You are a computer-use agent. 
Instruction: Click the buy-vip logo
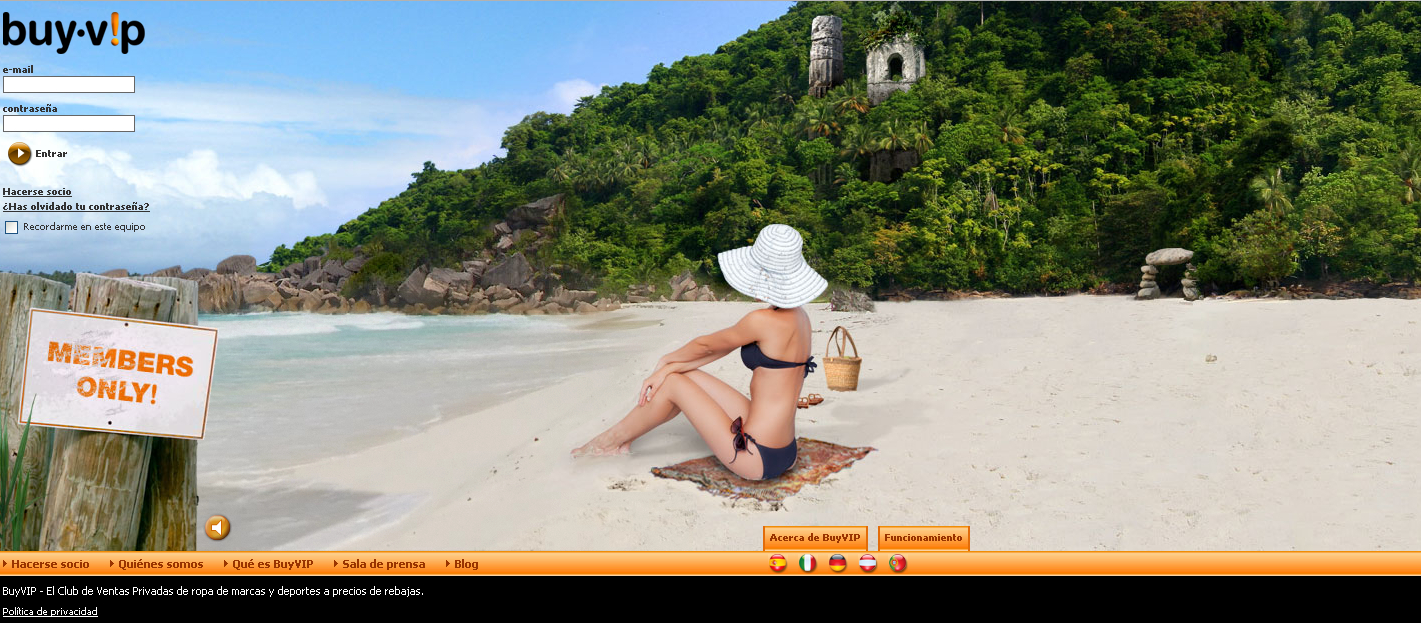point(73,32)
